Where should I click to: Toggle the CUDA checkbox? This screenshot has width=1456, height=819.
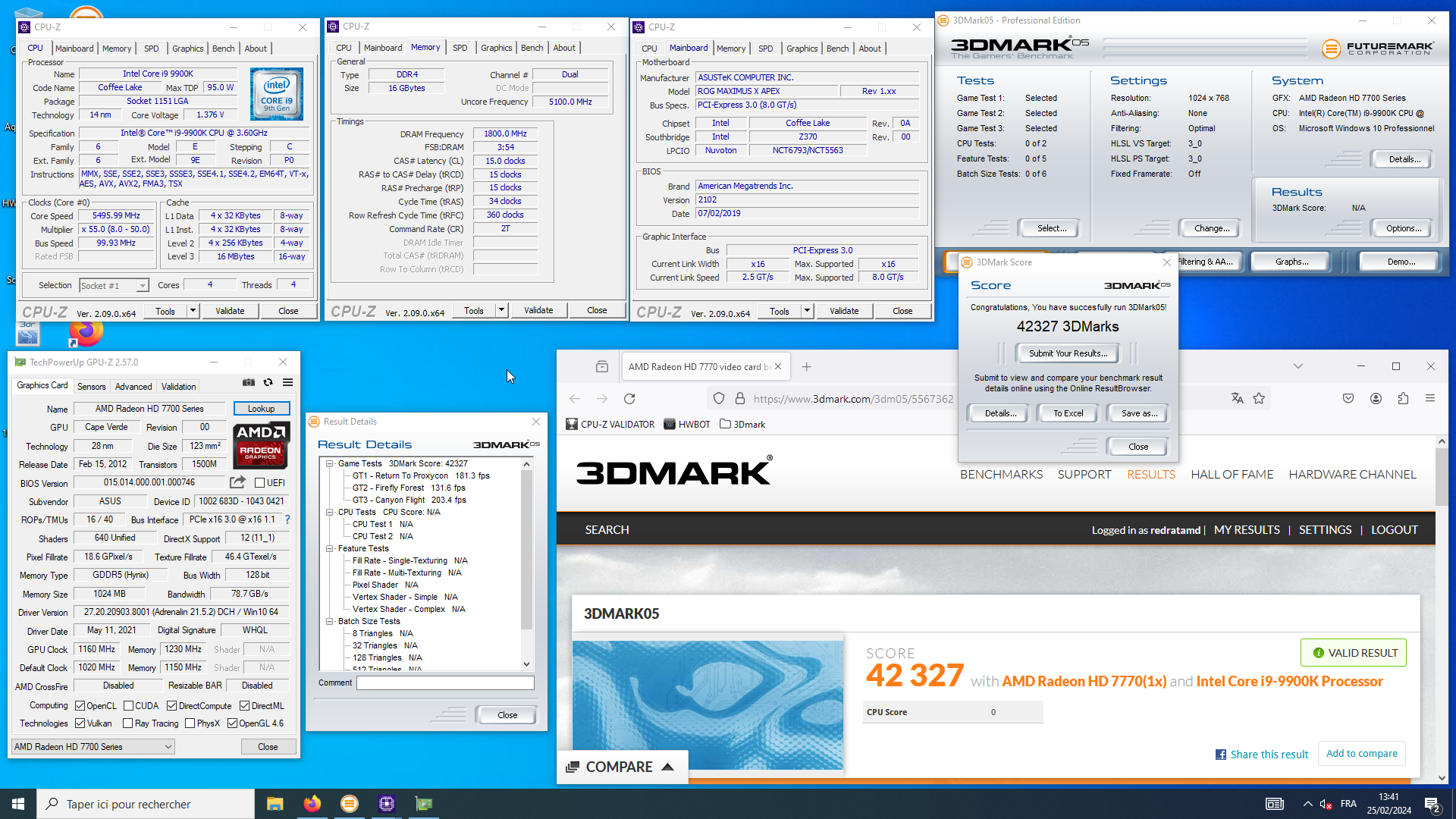(128, 705)
